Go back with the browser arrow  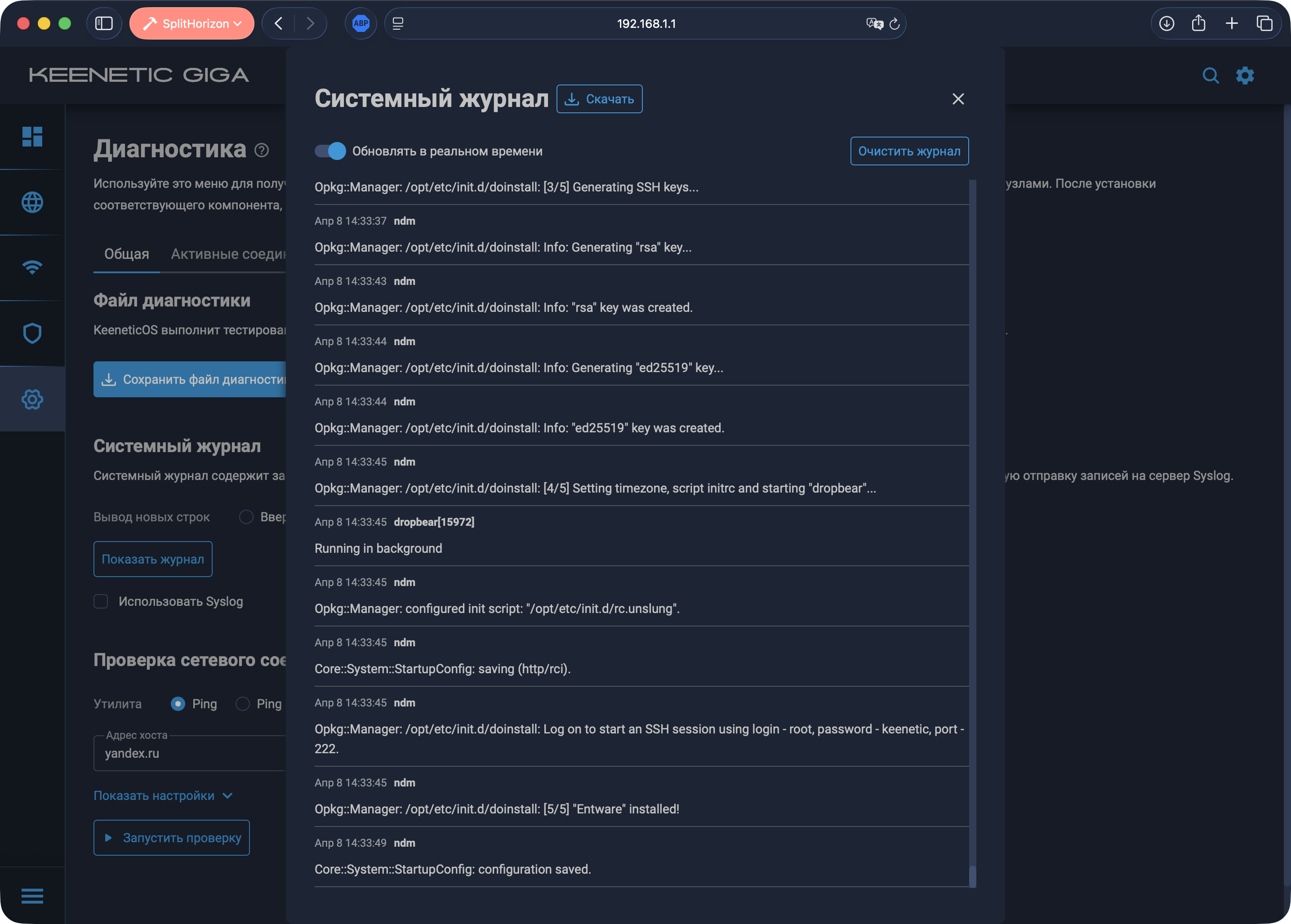click(x=278, y=23)
